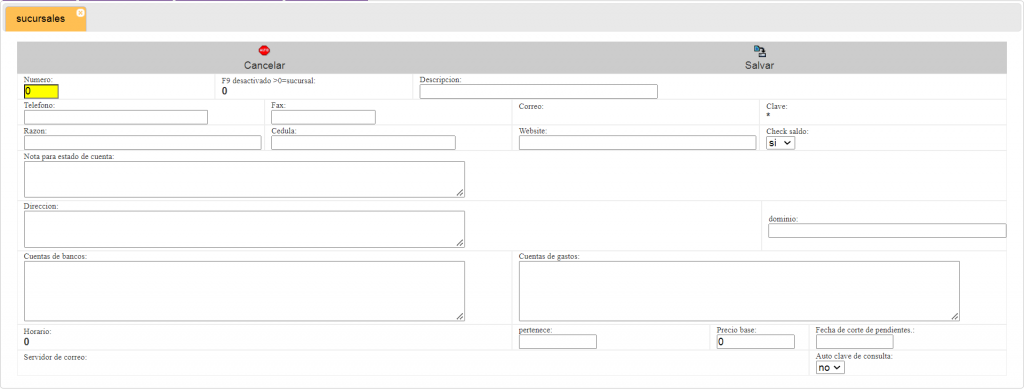The width and height of the screenshot is (1024, 389).
Task: Click the pertenece input field
Action: tap(558, 341)
